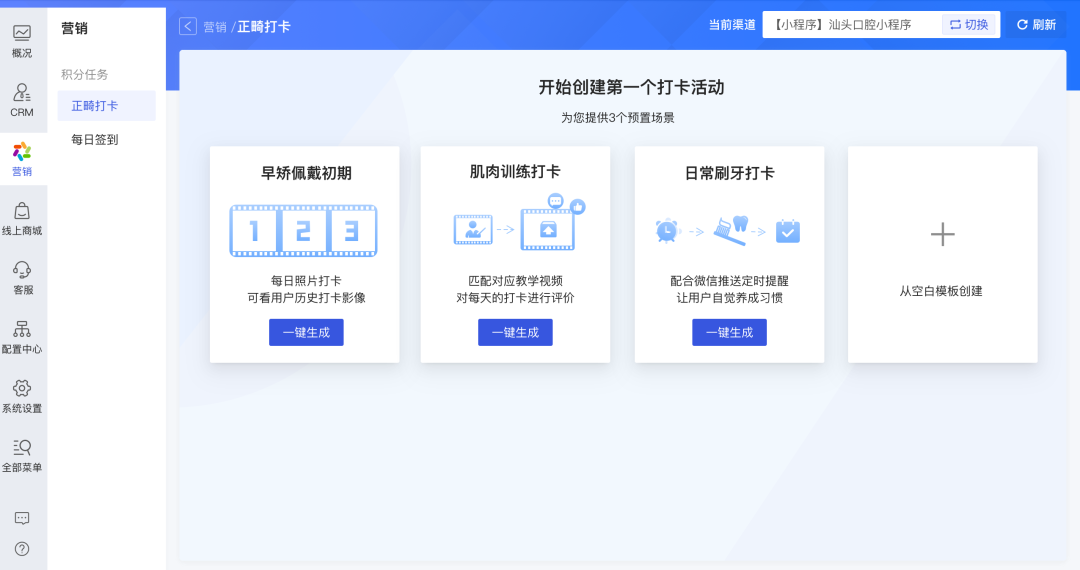Click 一键生成 under 早矫佩戴初期

pyautogui.click(x=307, y=332)
